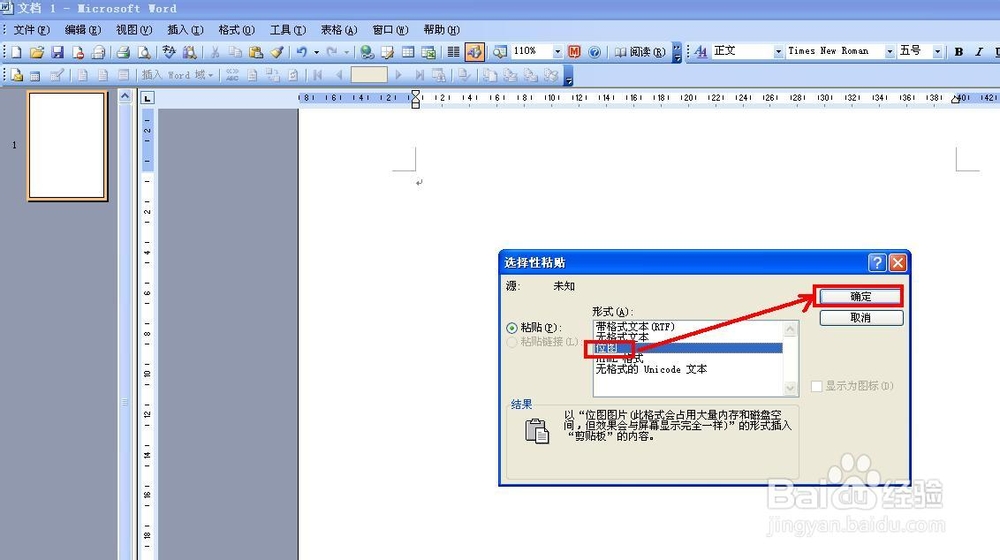Click the Undo arrow icon

tap(301, 52)
